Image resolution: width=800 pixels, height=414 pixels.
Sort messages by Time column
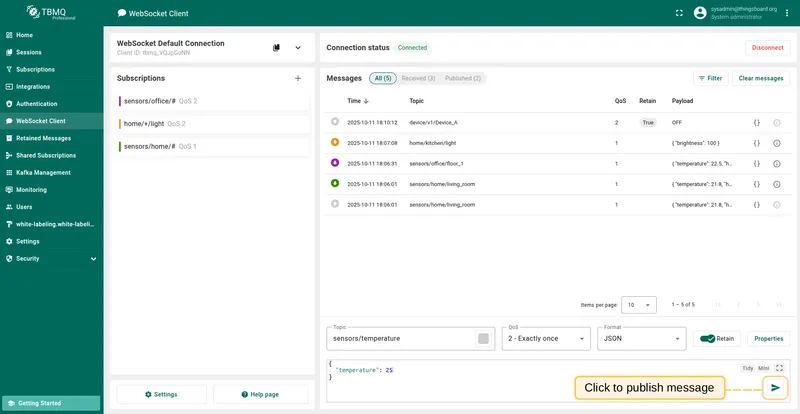point(358,101)
